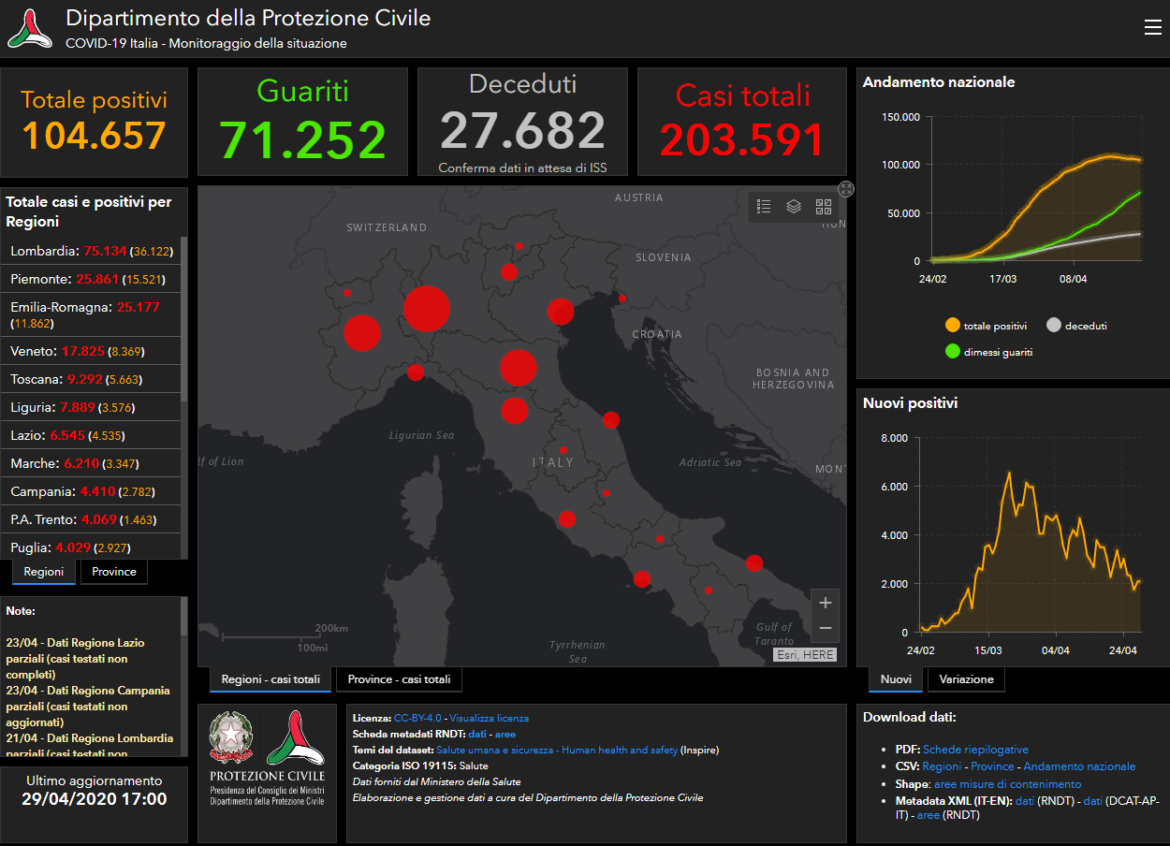The width and height of the screenshot is (1170, 846).
Task: Toggle the 'totale positivi' chart legend series
Action: click(x=986, y=325)
